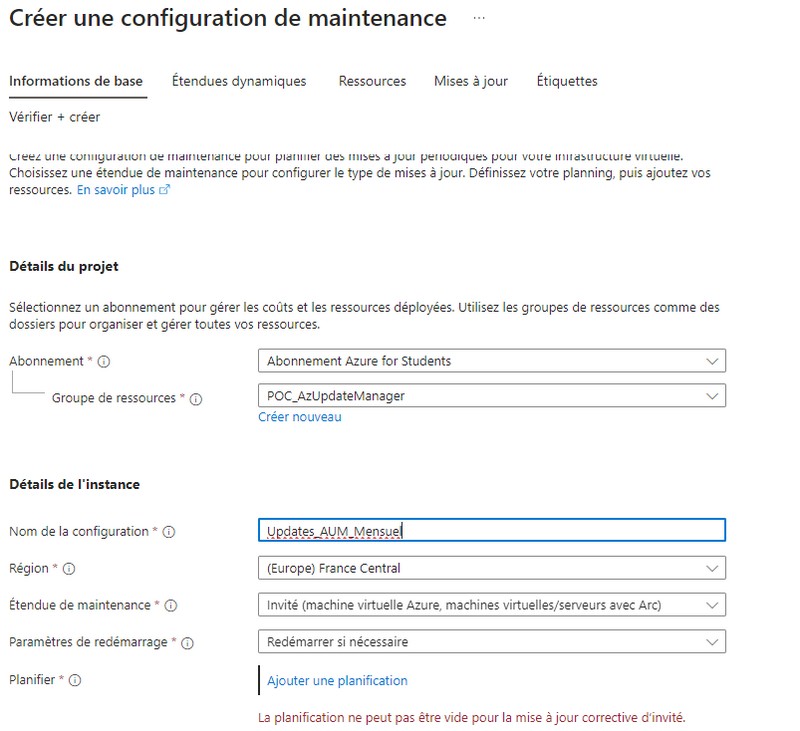Click the Créer nouveau link
This screenshot has width=800, height=731.
(x=300, y=417)
